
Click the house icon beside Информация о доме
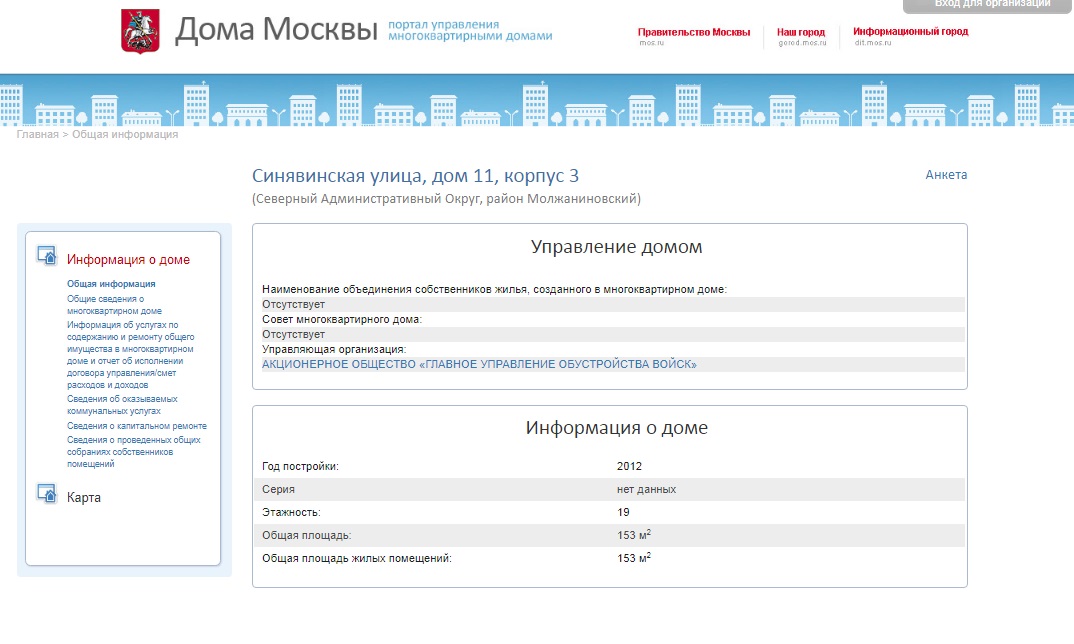click(46, 256)
